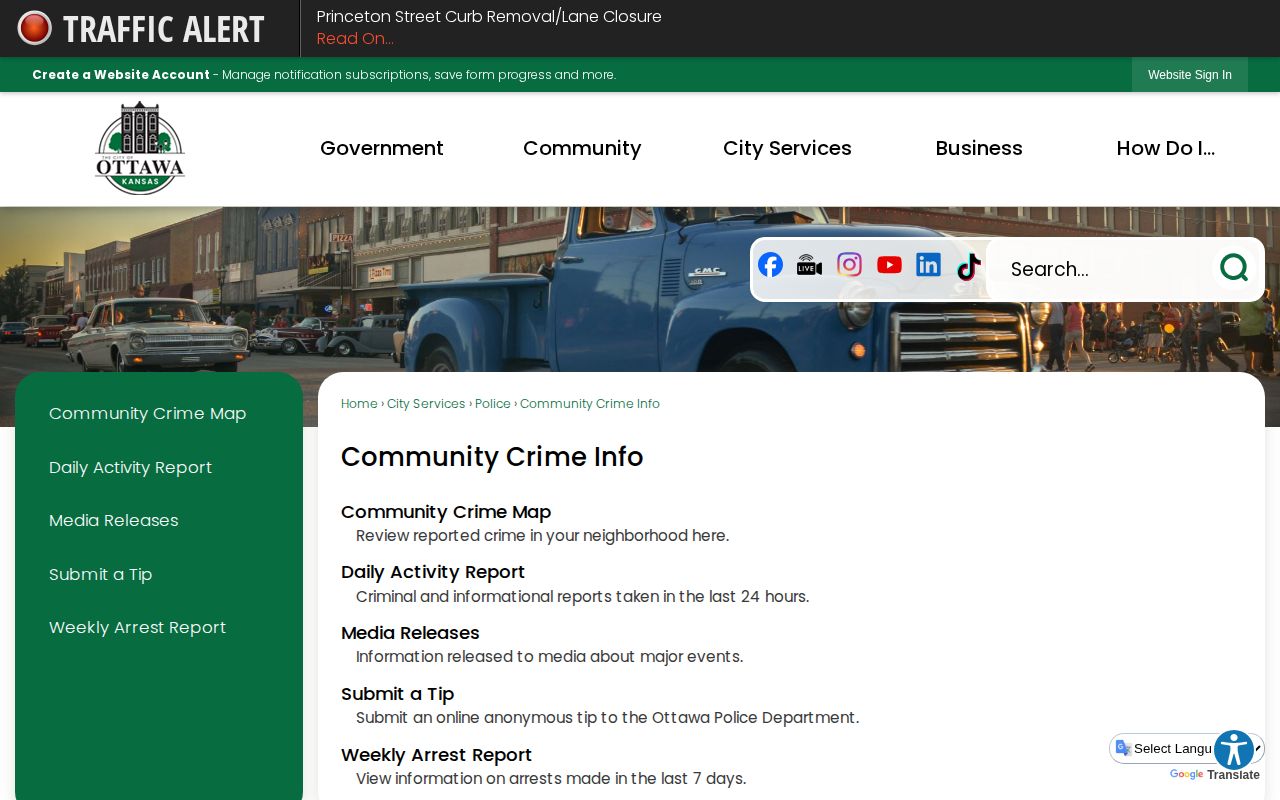Viewport: 1280px width, 800px height.
Task: Open Submit a Tip heading link
Action: click(x=398, y=694)
